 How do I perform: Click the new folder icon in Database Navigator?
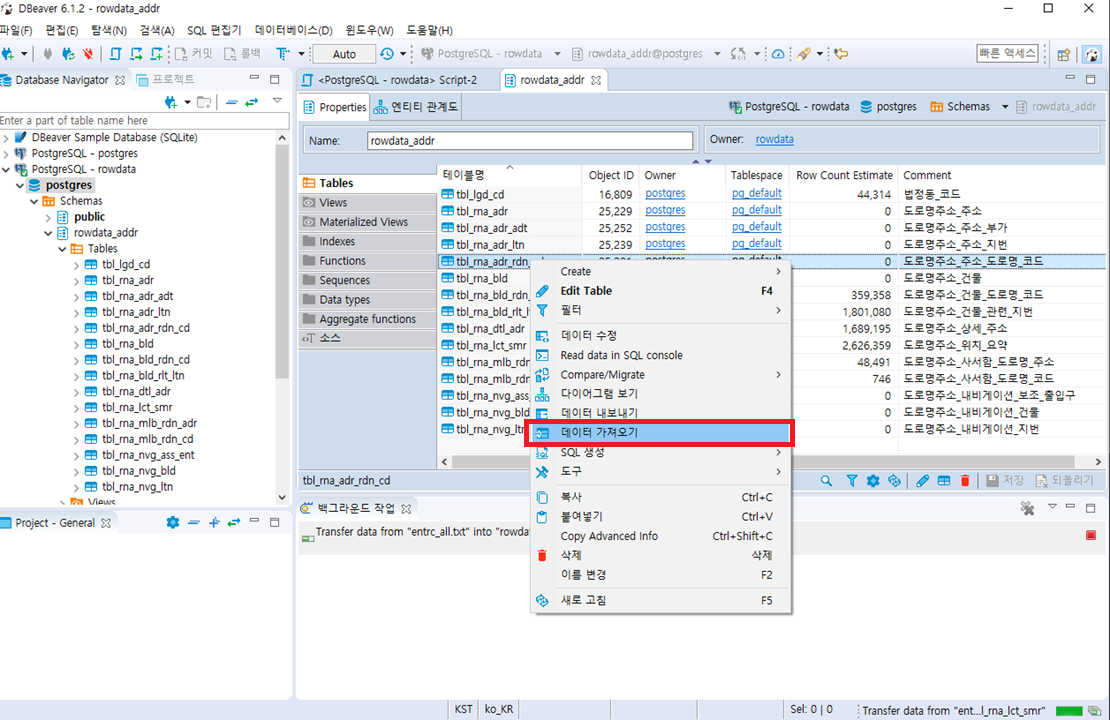(204, 103)
